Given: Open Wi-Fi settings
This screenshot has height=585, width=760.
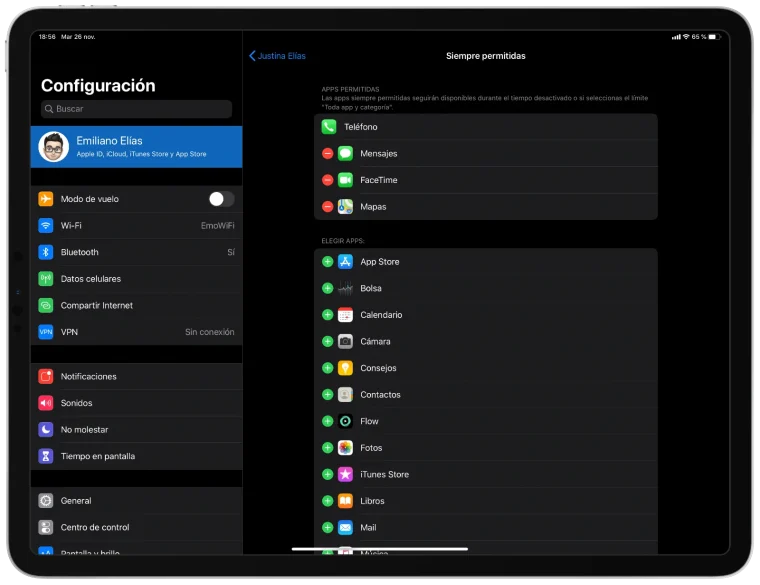Looking at the screenshot, I should coord(136,226).
